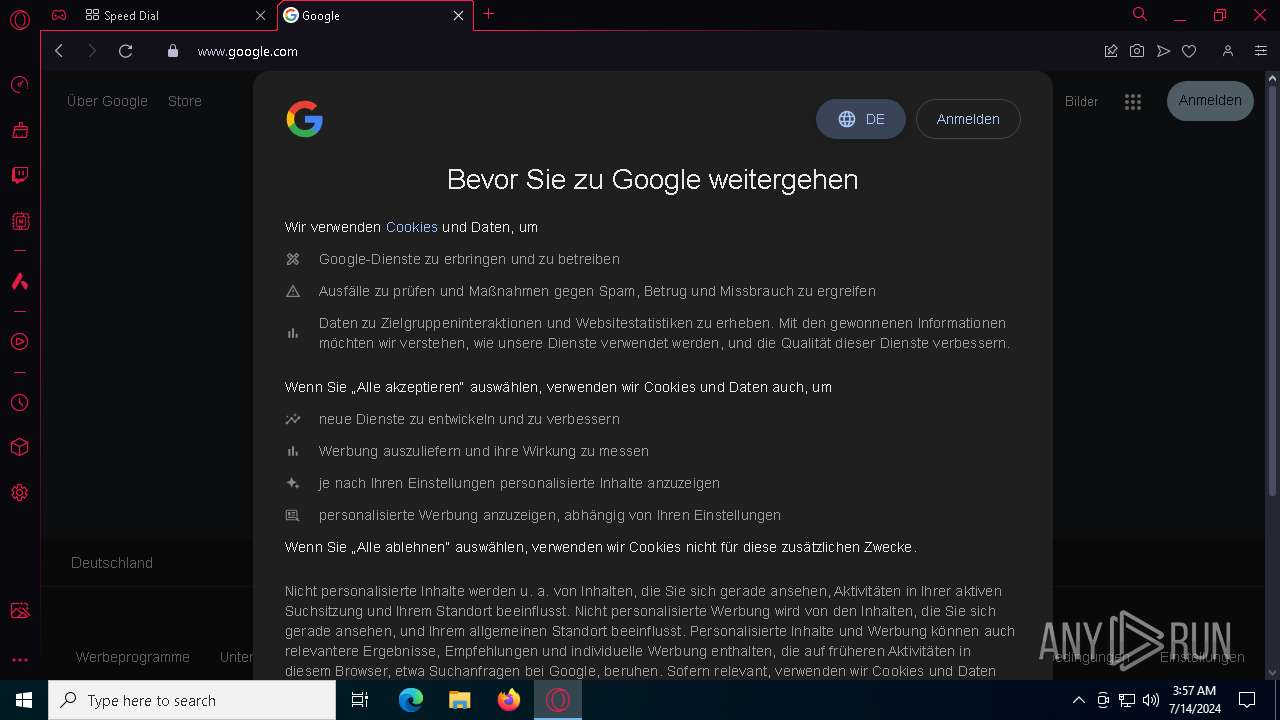The height and width of the screenshot is (720, 1280).
Task: Reload the Google page
Action: [126, 51]
